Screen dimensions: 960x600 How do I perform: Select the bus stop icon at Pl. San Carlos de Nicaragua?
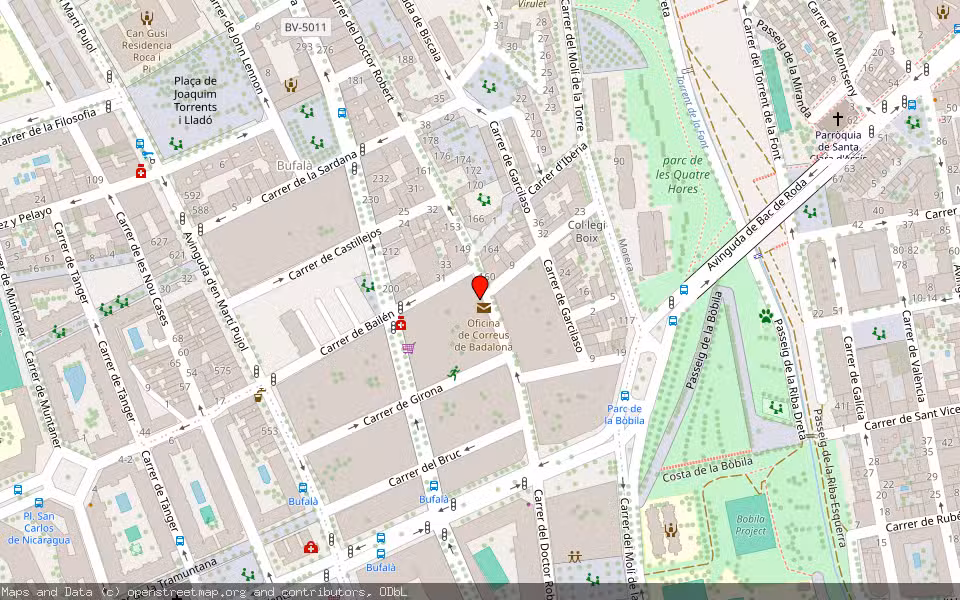pyautogui.click(x=39, y=503)
